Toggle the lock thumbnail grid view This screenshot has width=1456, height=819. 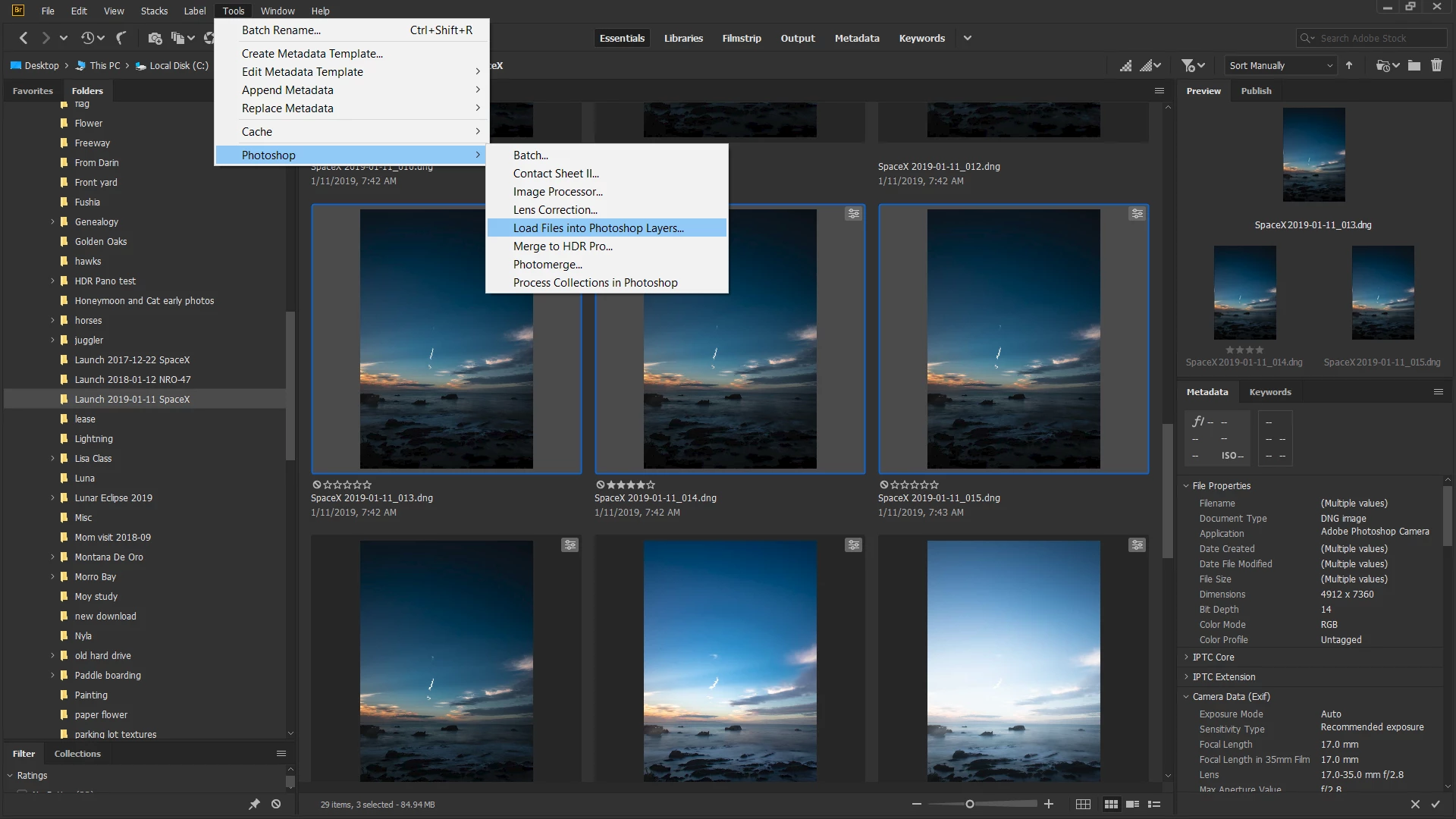(x=1083, y=804)
